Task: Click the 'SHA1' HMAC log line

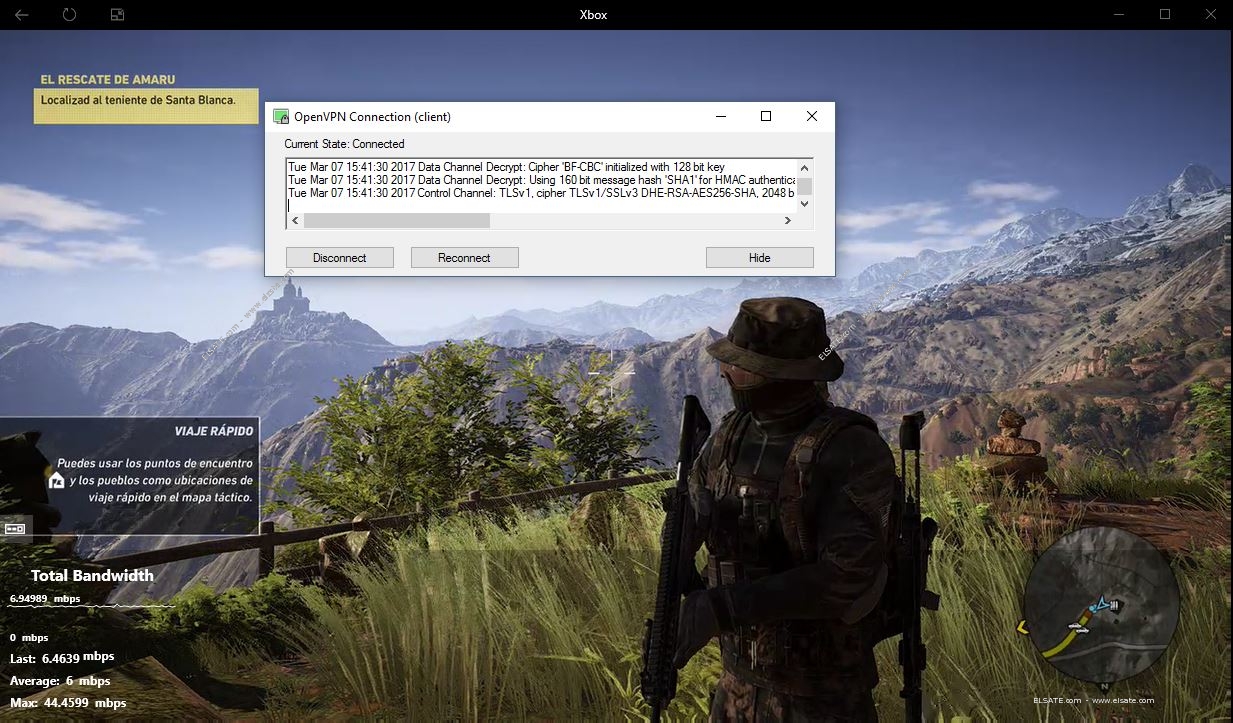Action: coord(541,180)
